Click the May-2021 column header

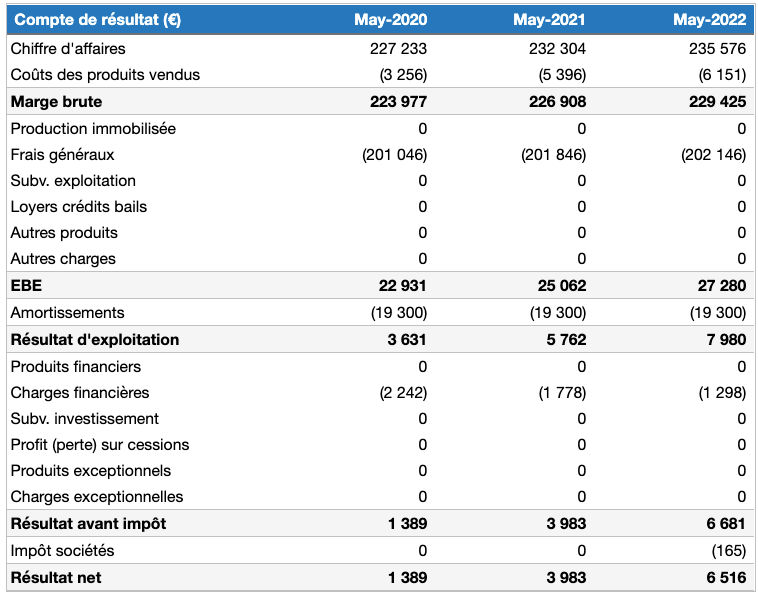[549, 20]
